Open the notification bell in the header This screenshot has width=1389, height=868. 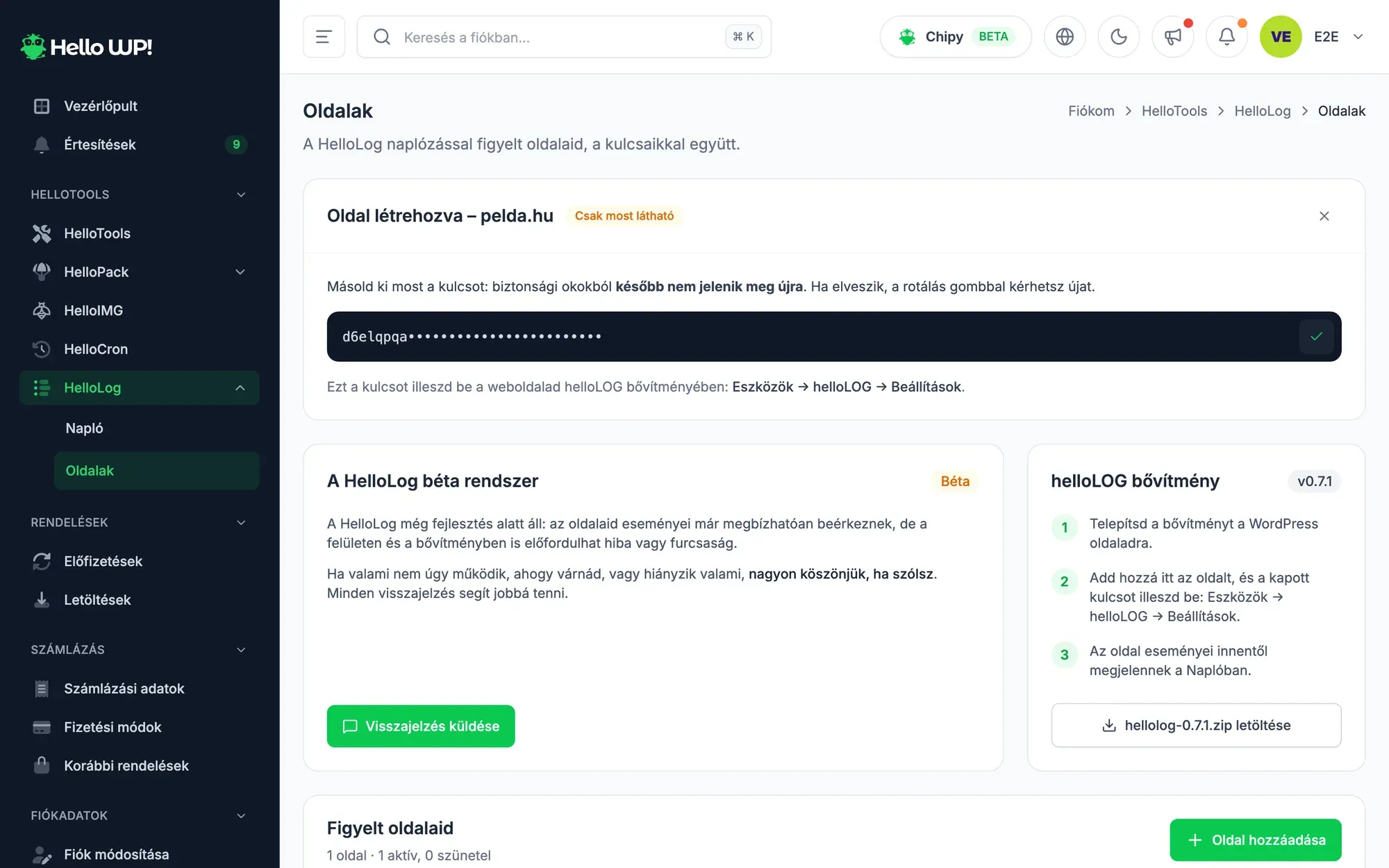(x=1227, y=37)
